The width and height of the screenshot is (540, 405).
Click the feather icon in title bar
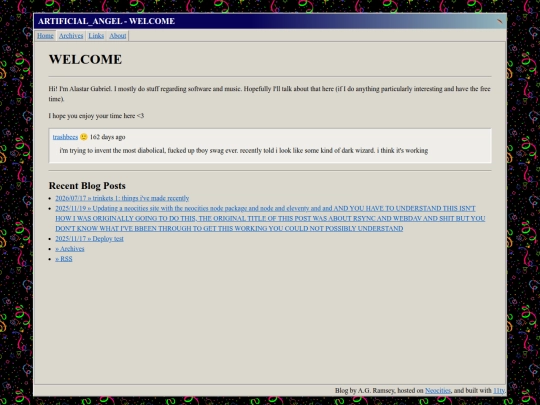(x=499, y=21)
